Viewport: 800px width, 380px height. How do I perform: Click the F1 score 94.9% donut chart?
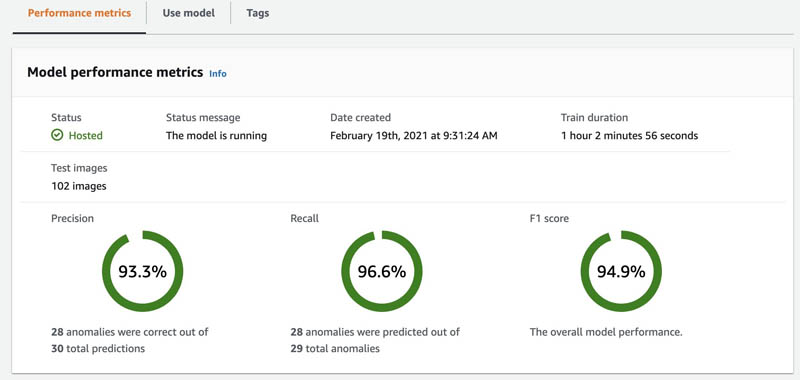coord(621,271)
